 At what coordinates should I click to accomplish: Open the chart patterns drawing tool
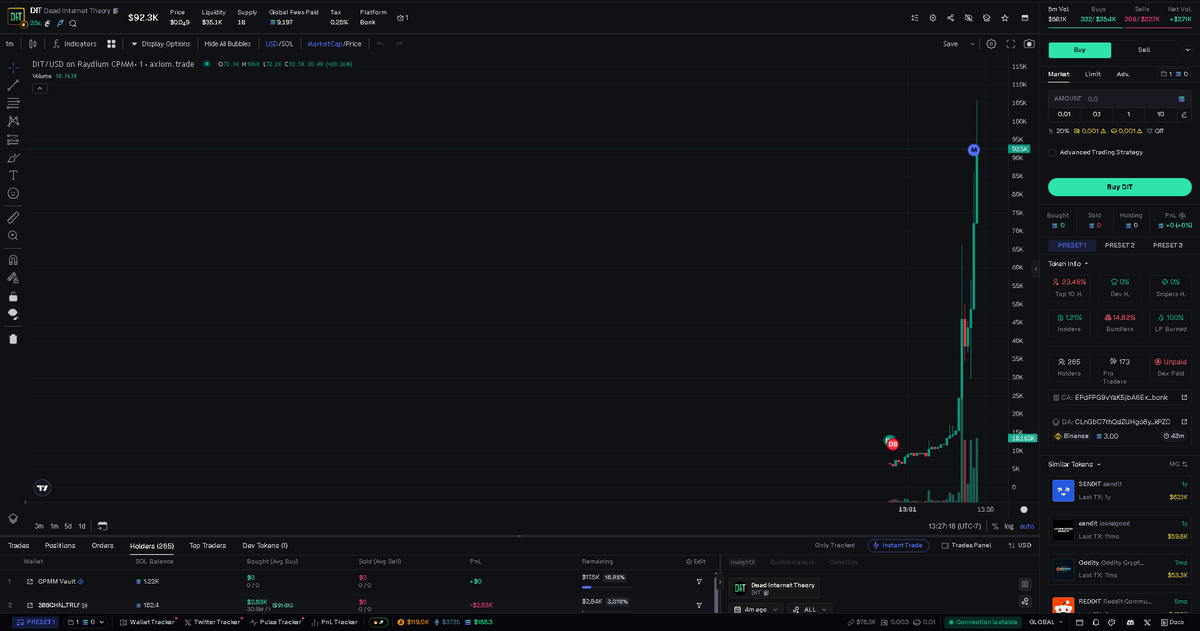pyautogui.click(x=13, y=121)
